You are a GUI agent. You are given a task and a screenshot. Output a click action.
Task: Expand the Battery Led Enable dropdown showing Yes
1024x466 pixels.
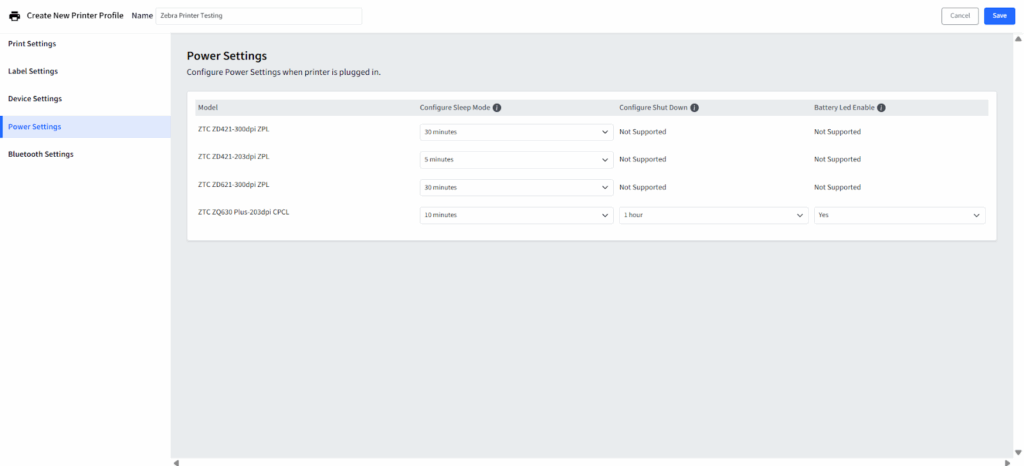[x=899, y=215]
